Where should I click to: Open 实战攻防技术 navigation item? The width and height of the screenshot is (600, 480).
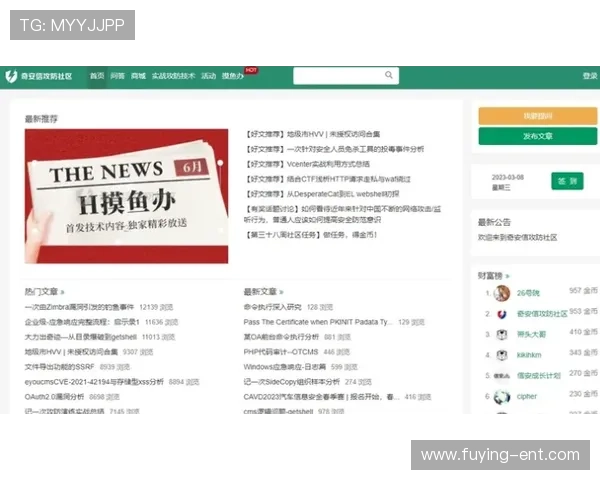coord(173,76)
